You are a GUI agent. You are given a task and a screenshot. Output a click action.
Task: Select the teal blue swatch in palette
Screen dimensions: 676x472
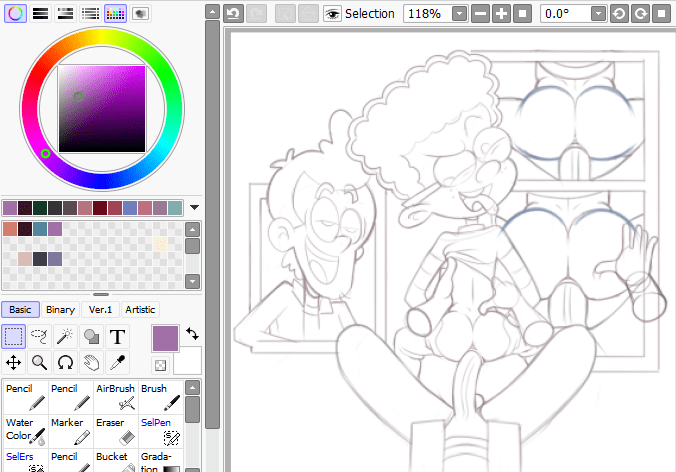point(40,229)
